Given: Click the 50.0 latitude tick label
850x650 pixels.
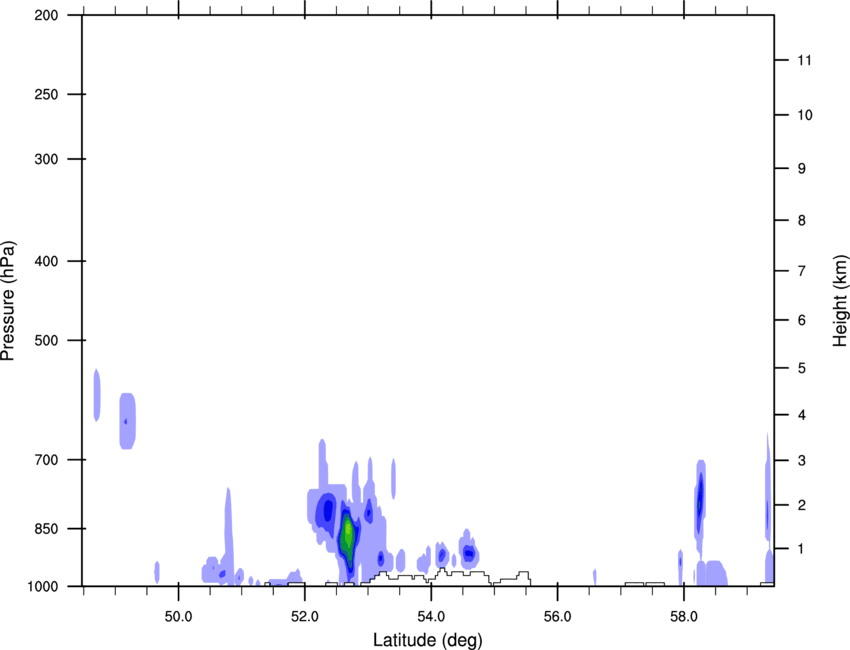Looking at the screenshot, I should [178, 617].
